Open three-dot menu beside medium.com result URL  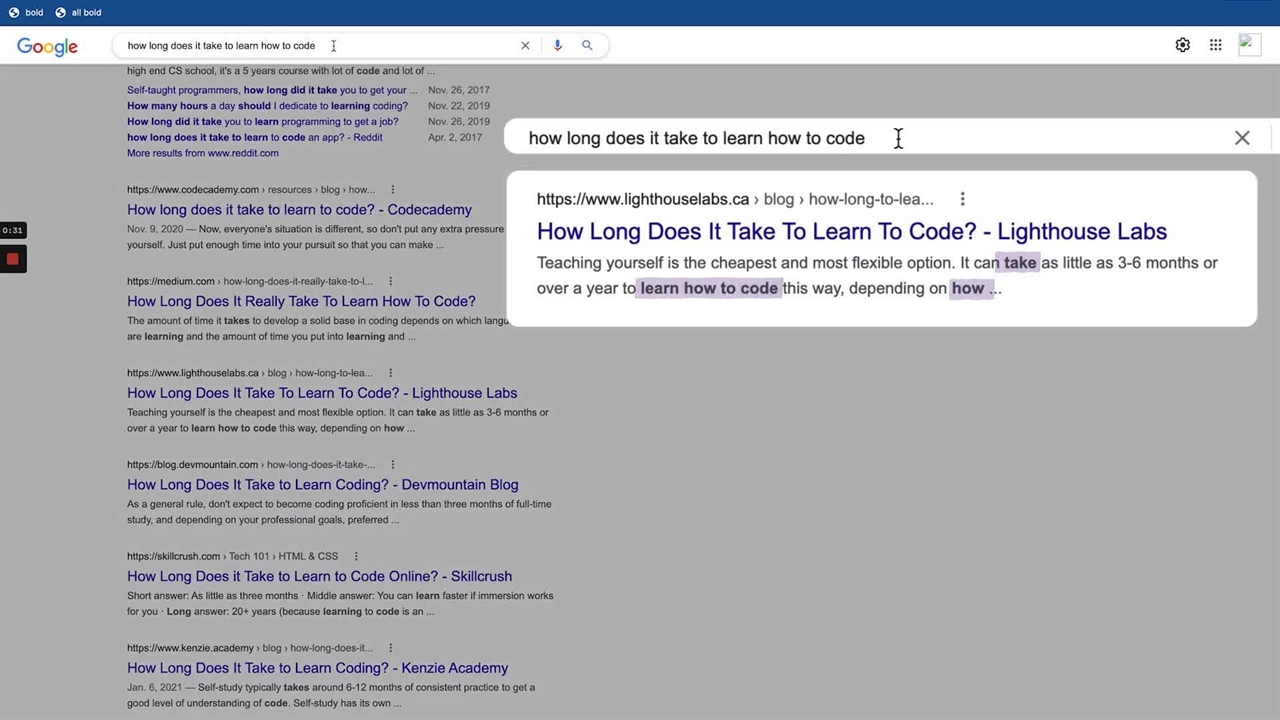click(x=390, y=282)
